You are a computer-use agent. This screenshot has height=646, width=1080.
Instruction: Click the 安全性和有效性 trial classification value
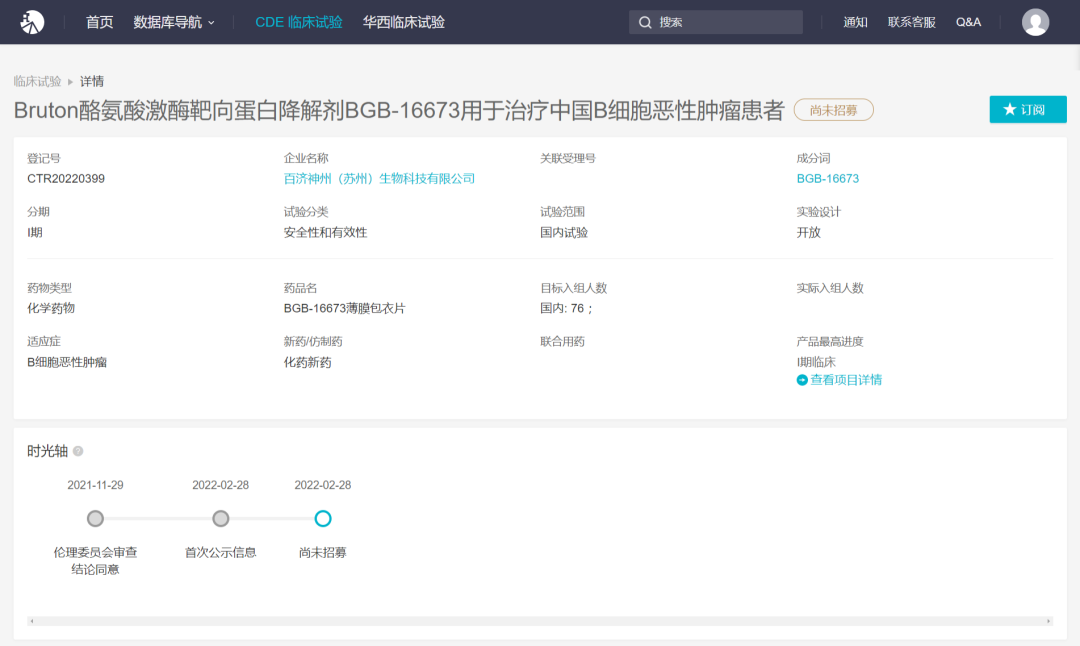[x=325, y=233]
